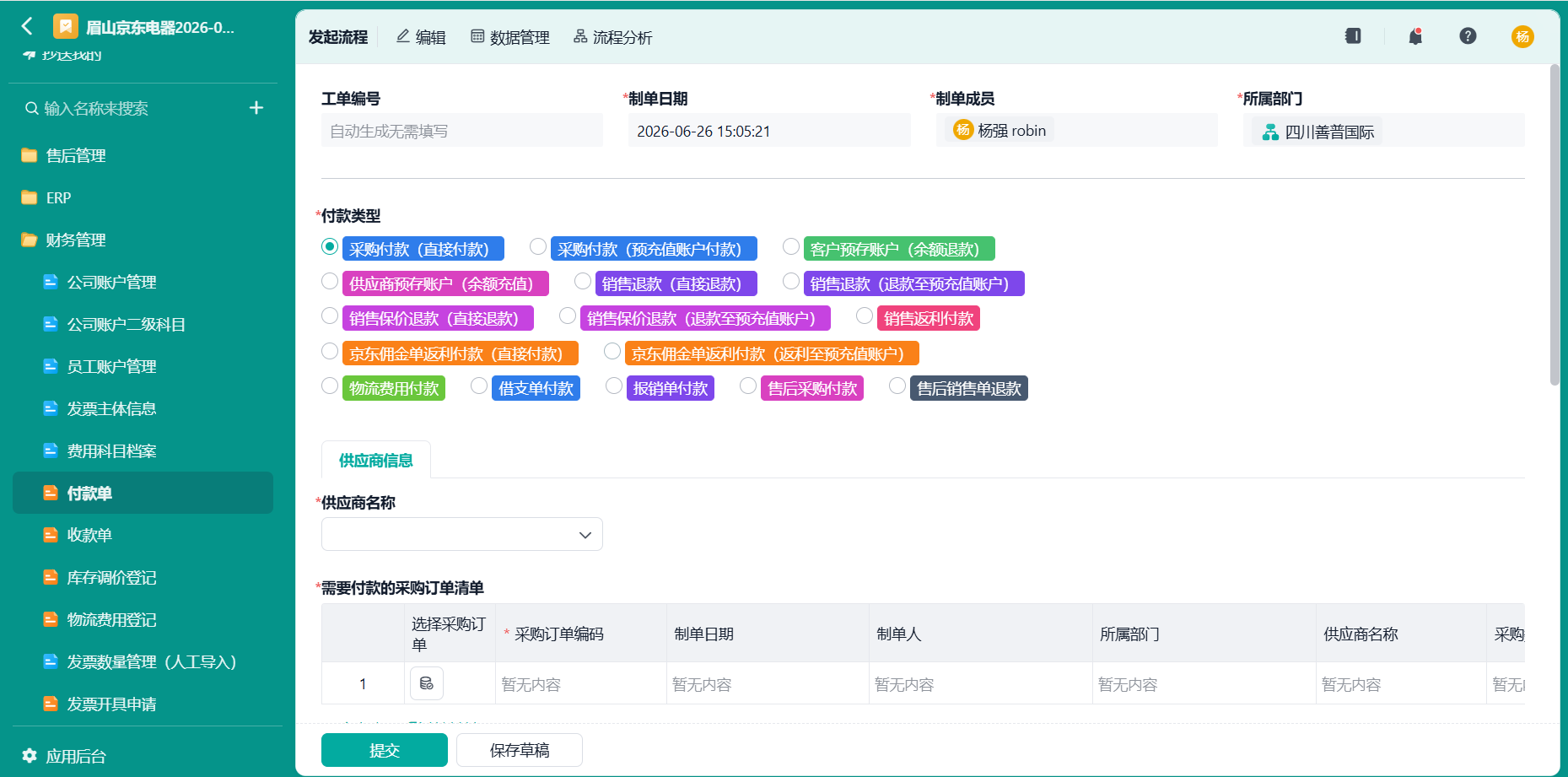Click the search magnifier icon in sidebar
The image size is (1568, 777).
point(32,108)
